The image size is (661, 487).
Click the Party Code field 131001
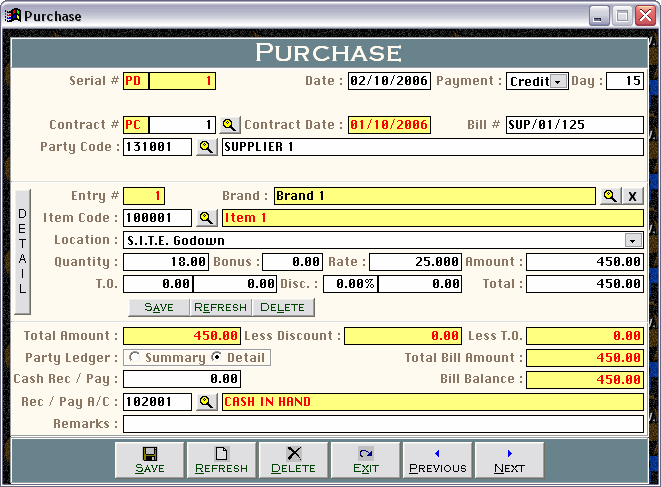coord(157,147)
